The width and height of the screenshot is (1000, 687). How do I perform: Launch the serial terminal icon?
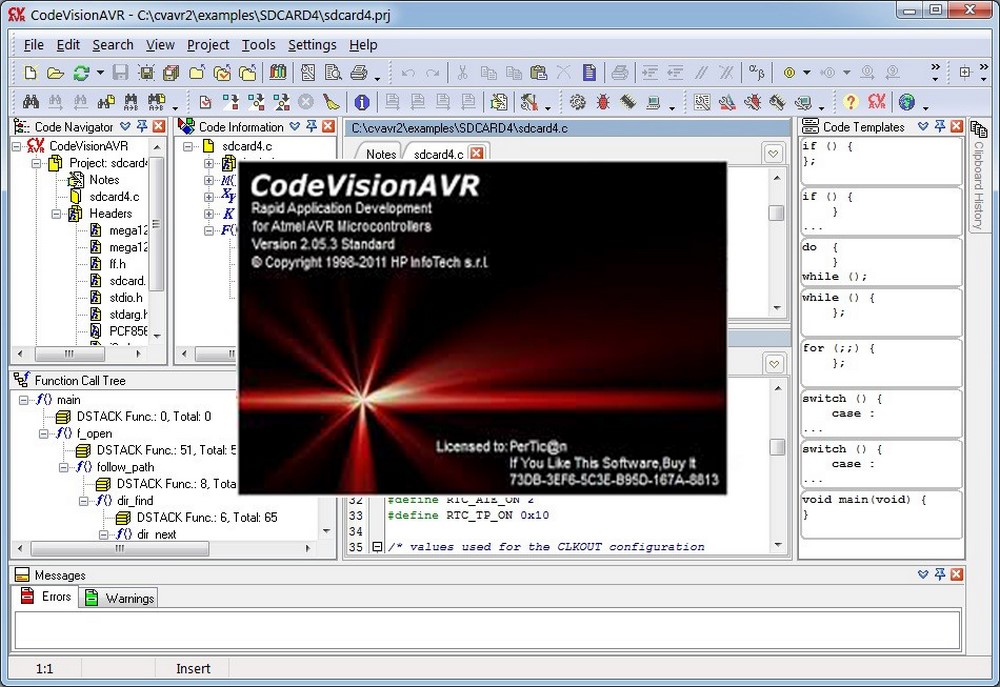[x=653, y=101]
